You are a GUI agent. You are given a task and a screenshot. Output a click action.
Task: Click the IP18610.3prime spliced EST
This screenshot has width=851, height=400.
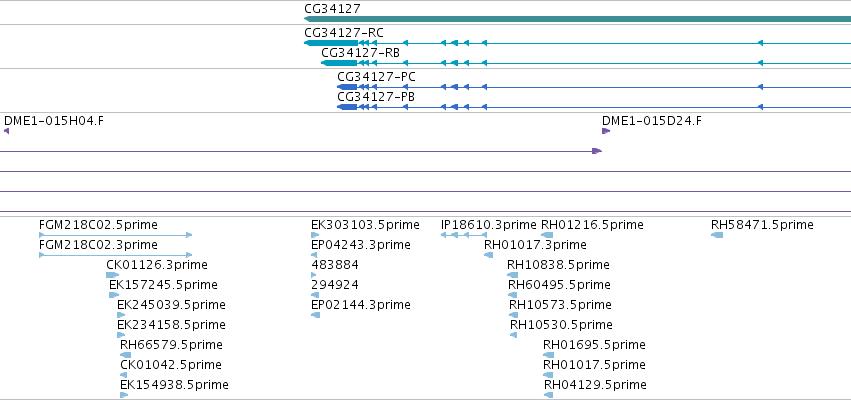[x=463, y=235]
